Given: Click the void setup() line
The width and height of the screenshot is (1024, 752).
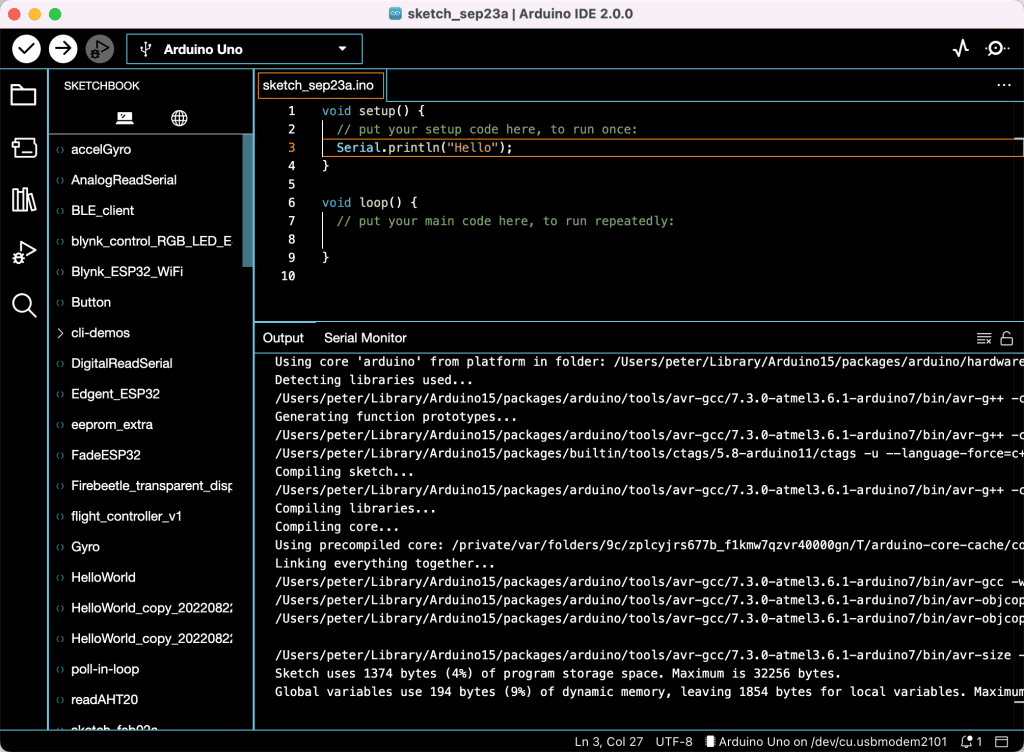Looking at the screenshot, I should (373, 111).
